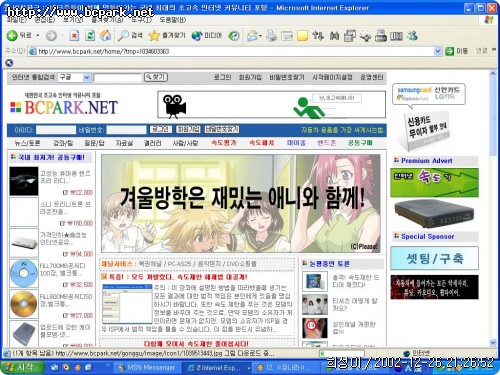Open the 즐겨찾기(A) menu
The height and width of the screenshot is (375, 500).
click(x=107, y=20)
